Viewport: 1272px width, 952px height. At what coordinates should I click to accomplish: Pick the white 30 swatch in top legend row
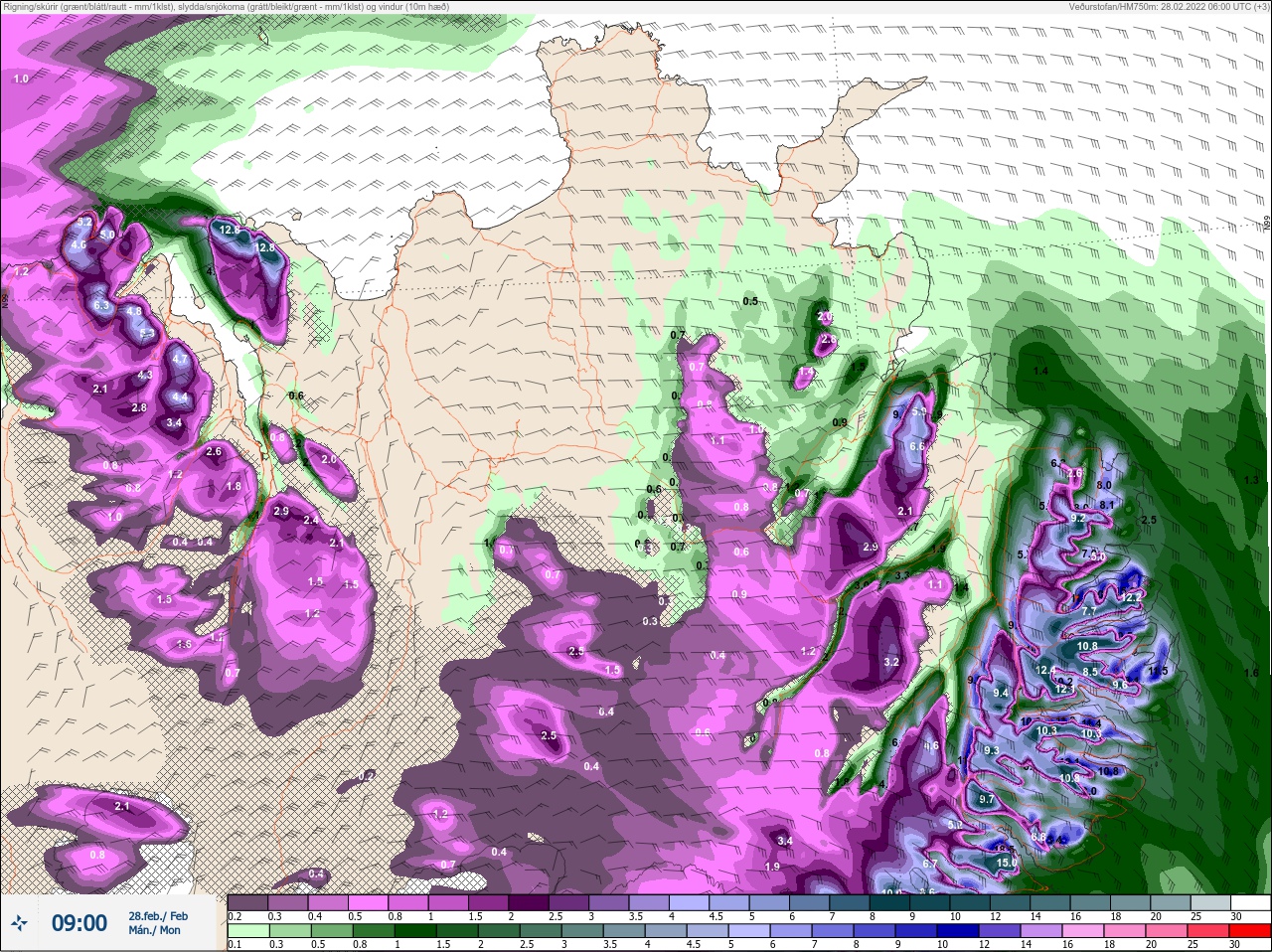point(1250,902)
